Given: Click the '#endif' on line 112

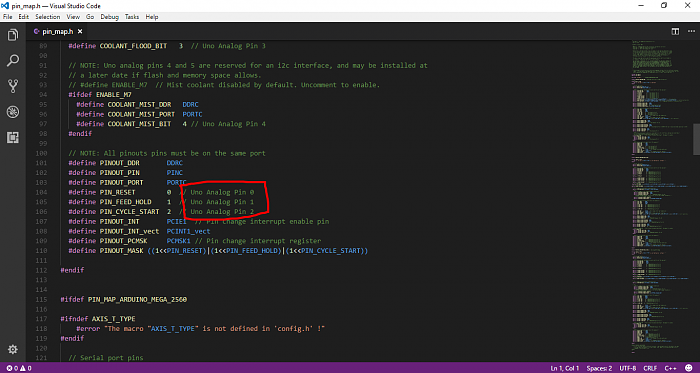Looking at the screenshot, I should [x=72, y=270].
